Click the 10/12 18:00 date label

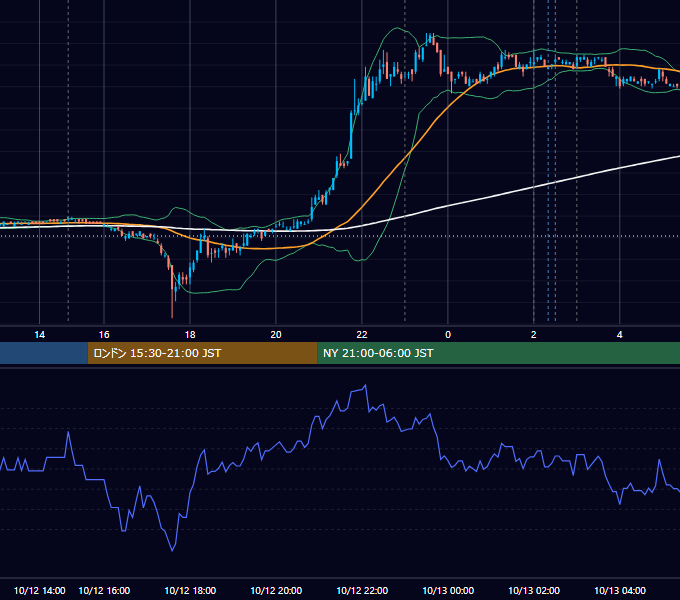190,590
